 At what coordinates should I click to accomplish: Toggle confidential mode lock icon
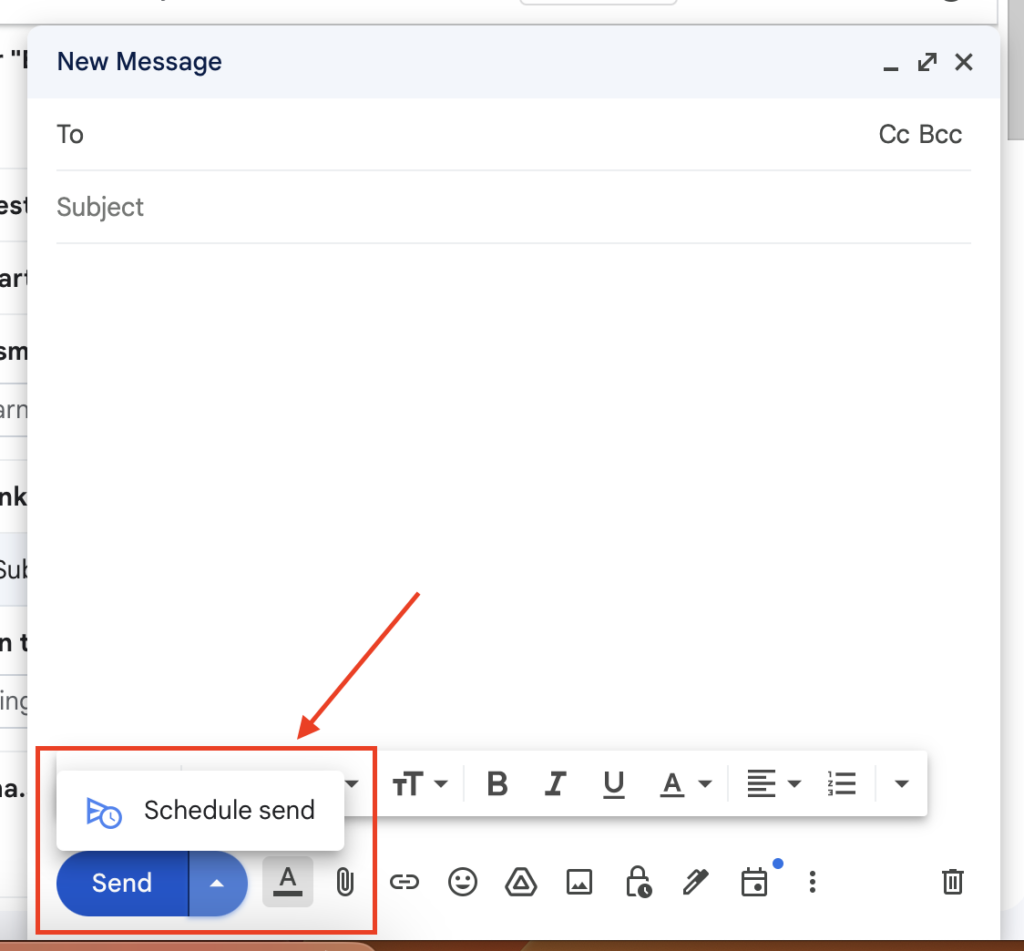(x=637, y=882)
